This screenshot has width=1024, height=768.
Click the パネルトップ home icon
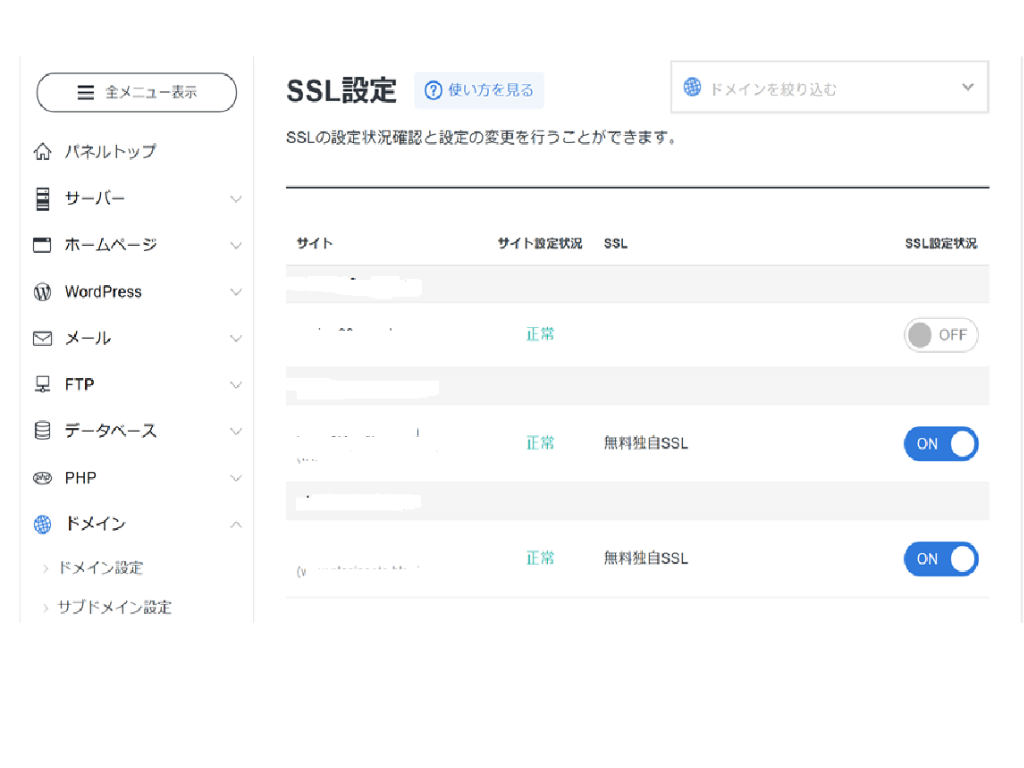42,151
